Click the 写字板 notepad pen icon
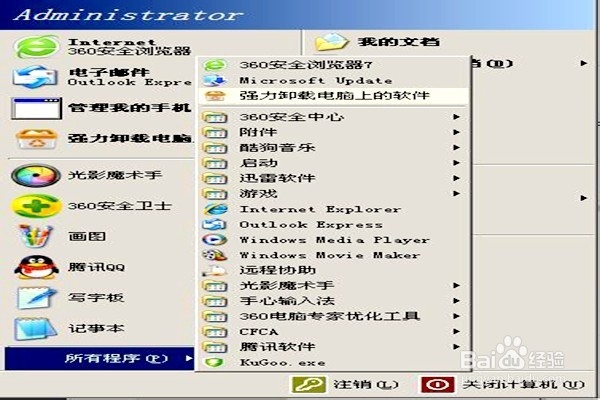 pyautogui.click(x=36, y=298)
